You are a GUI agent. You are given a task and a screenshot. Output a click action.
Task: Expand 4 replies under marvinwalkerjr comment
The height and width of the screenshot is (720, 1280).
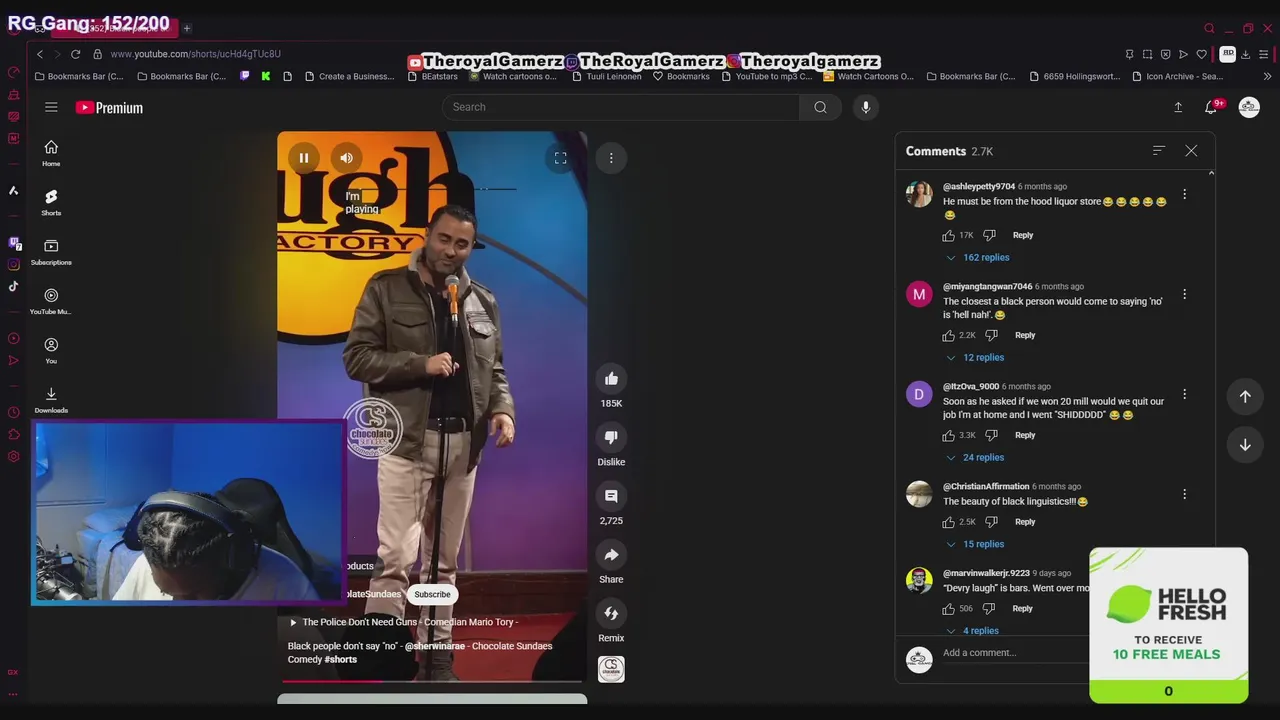click(972, 631)
